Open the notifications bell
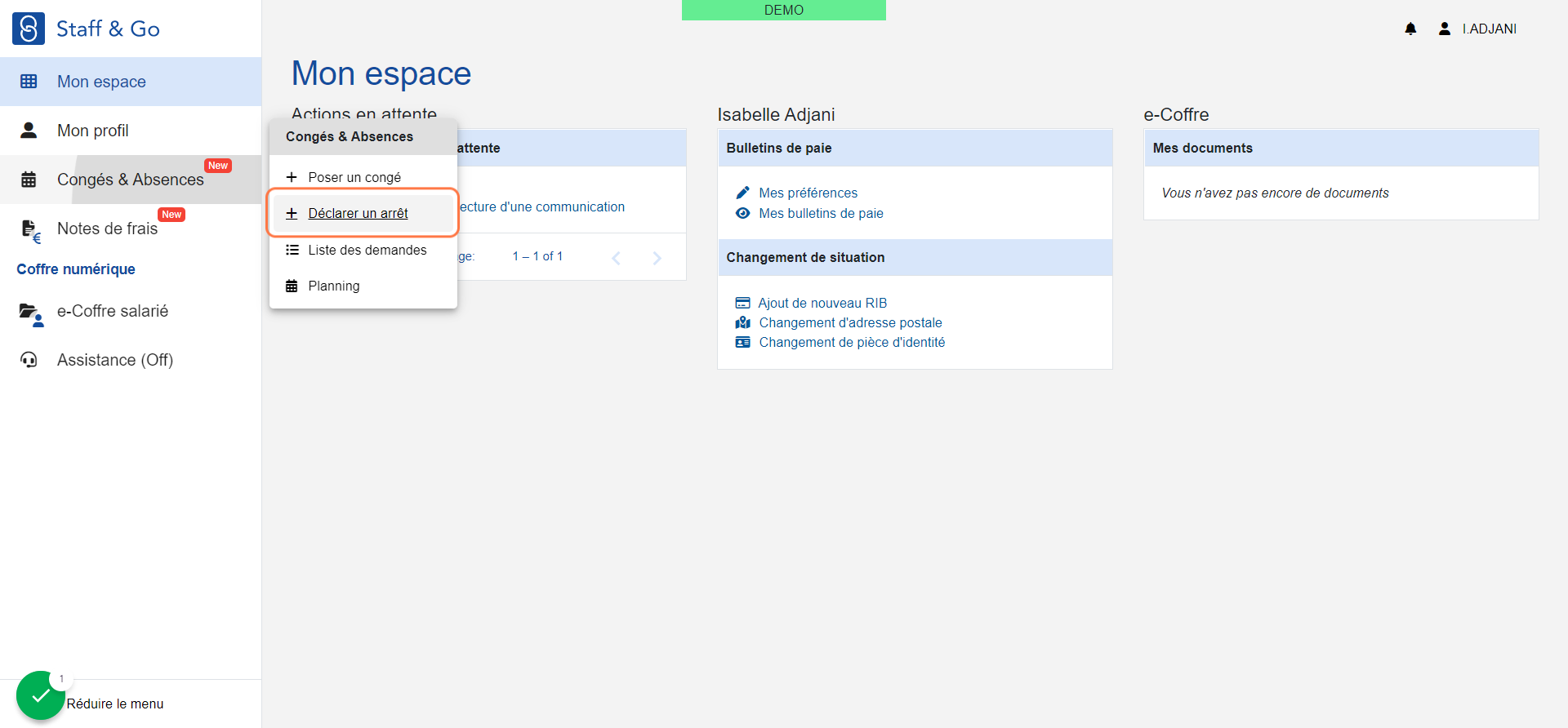Image resolution: width=1568 pixels, height=728 pixels. pyautogui.click(x=1410, y=29)
